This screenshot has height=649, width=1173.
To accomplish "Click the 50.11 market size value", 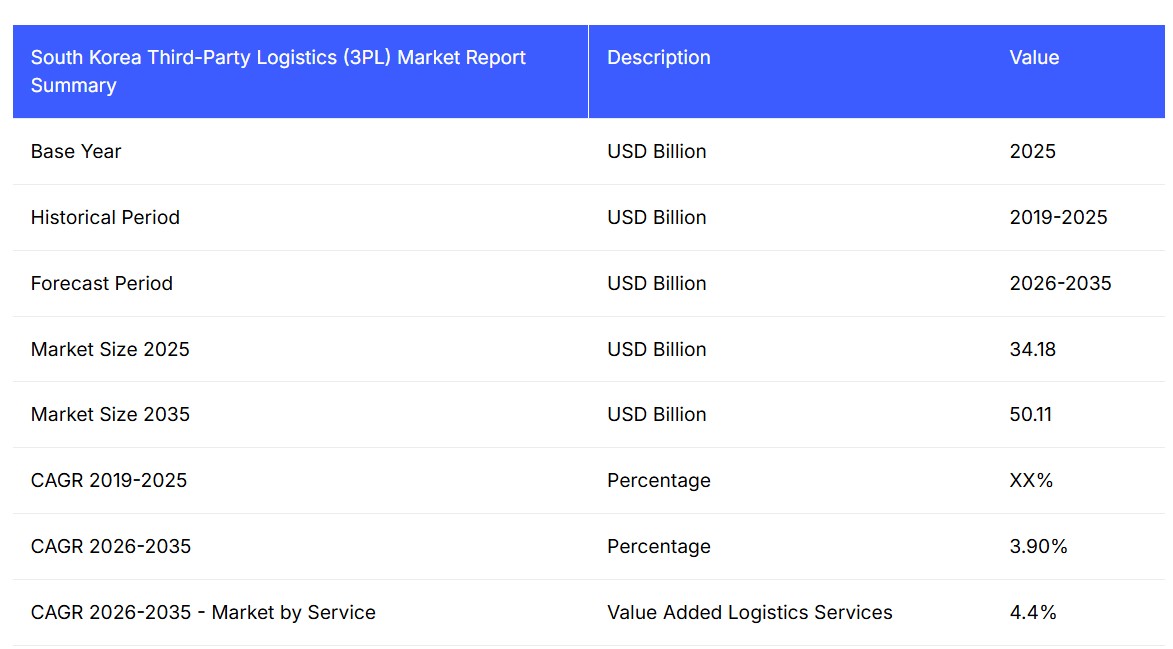I will (x=1030, y=415).
